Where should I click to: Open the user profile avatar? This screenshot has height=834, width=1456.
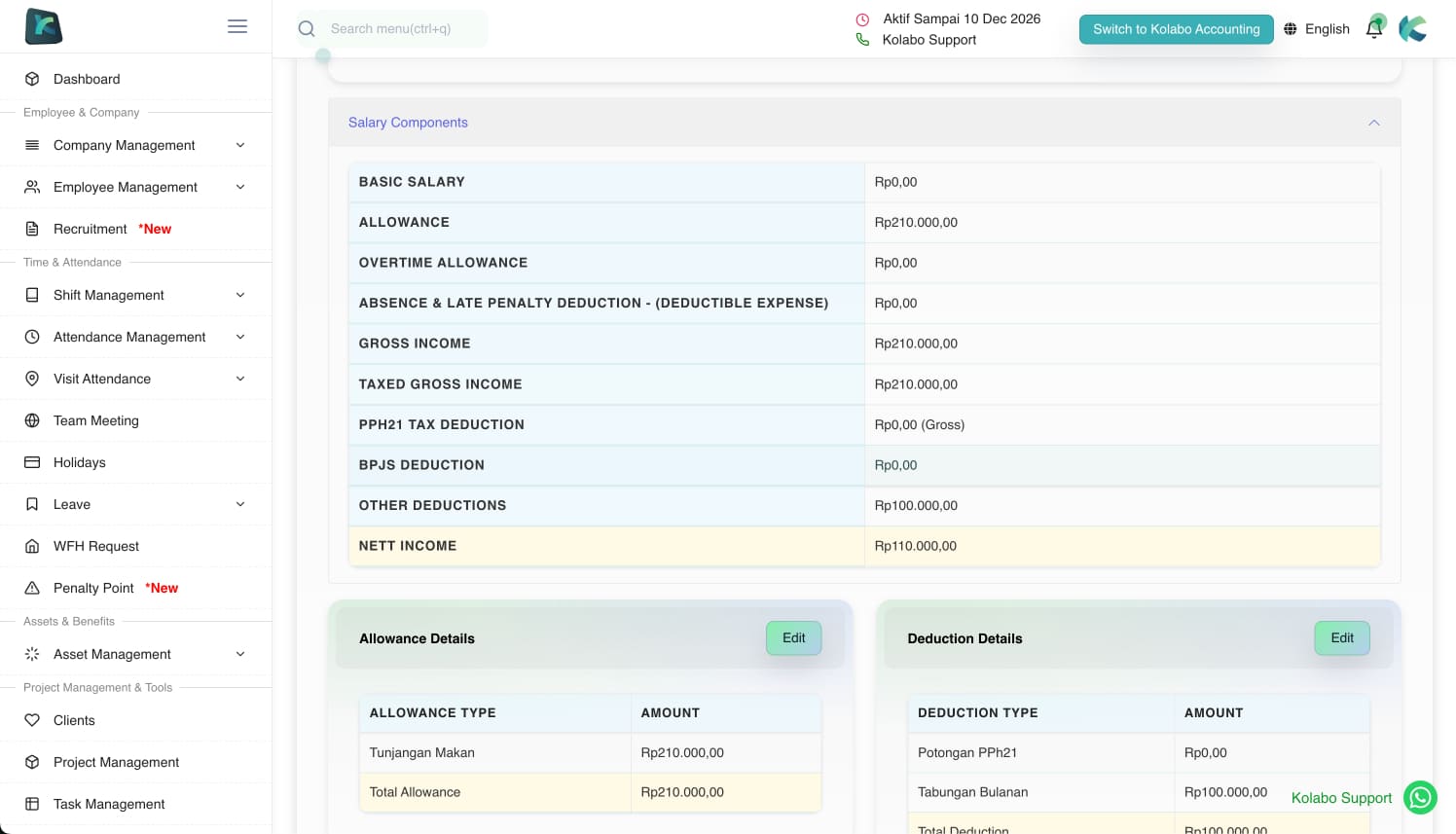1413,29
